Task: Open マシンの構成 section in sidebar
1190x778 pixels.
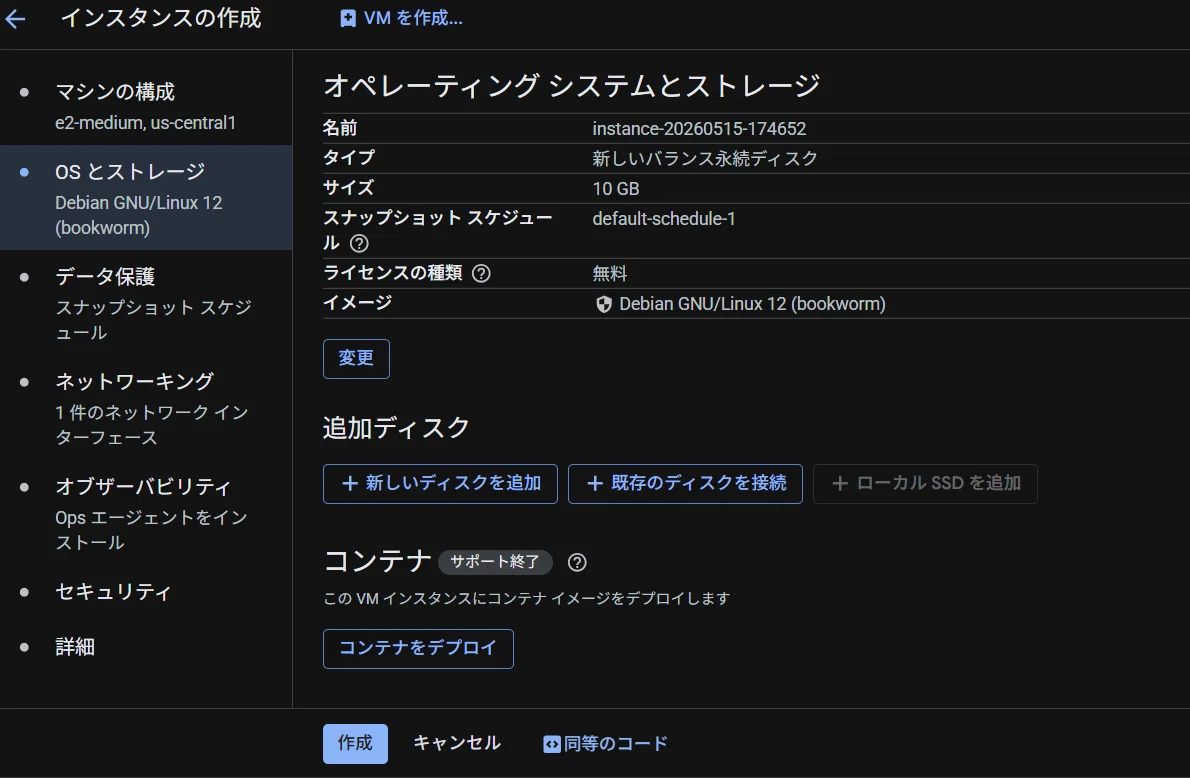Action: tap(146, 106)
